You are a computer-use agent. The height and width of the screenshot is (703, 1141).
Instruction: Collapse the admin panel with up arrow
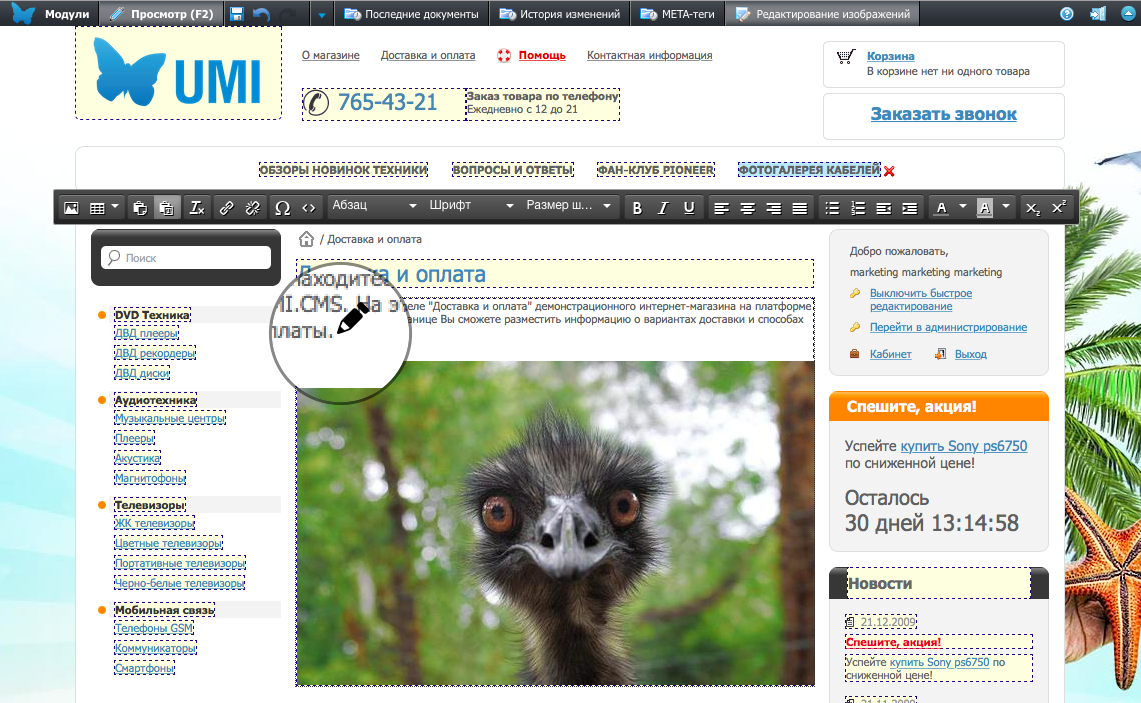tap(1128, 14)
